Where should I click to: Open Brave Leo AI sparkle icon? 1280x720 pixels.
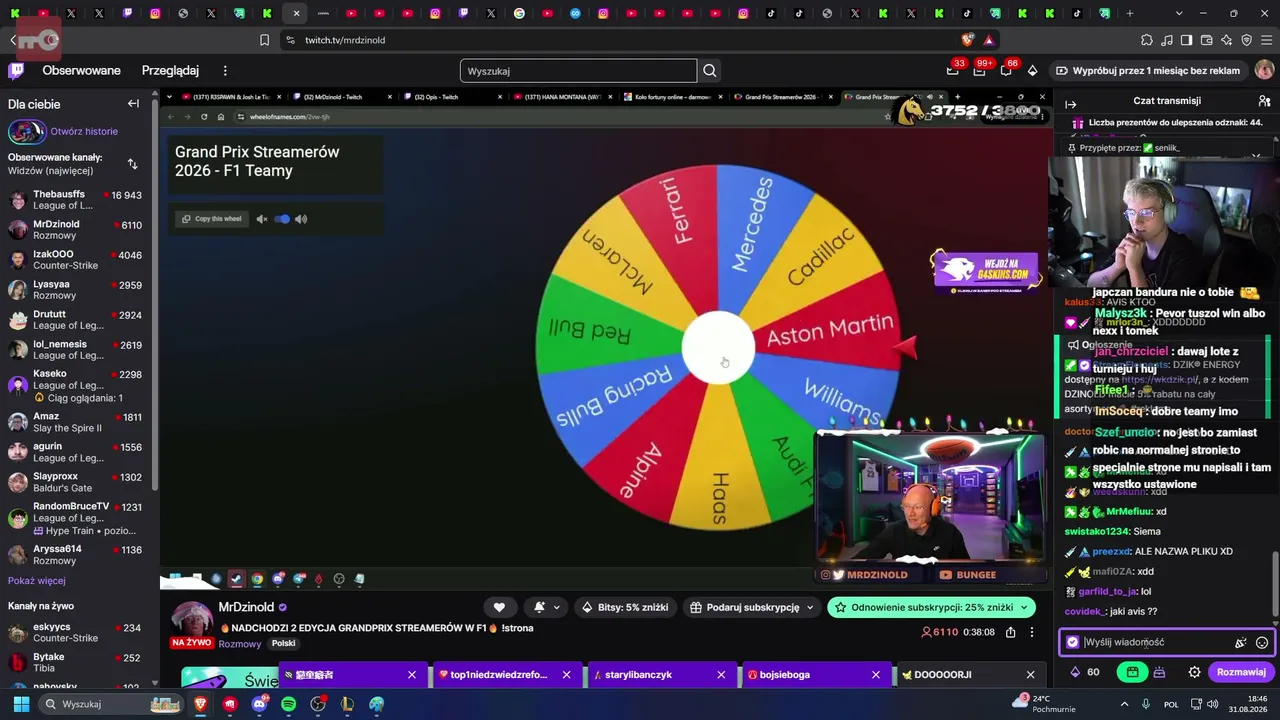pos(1227,40)
